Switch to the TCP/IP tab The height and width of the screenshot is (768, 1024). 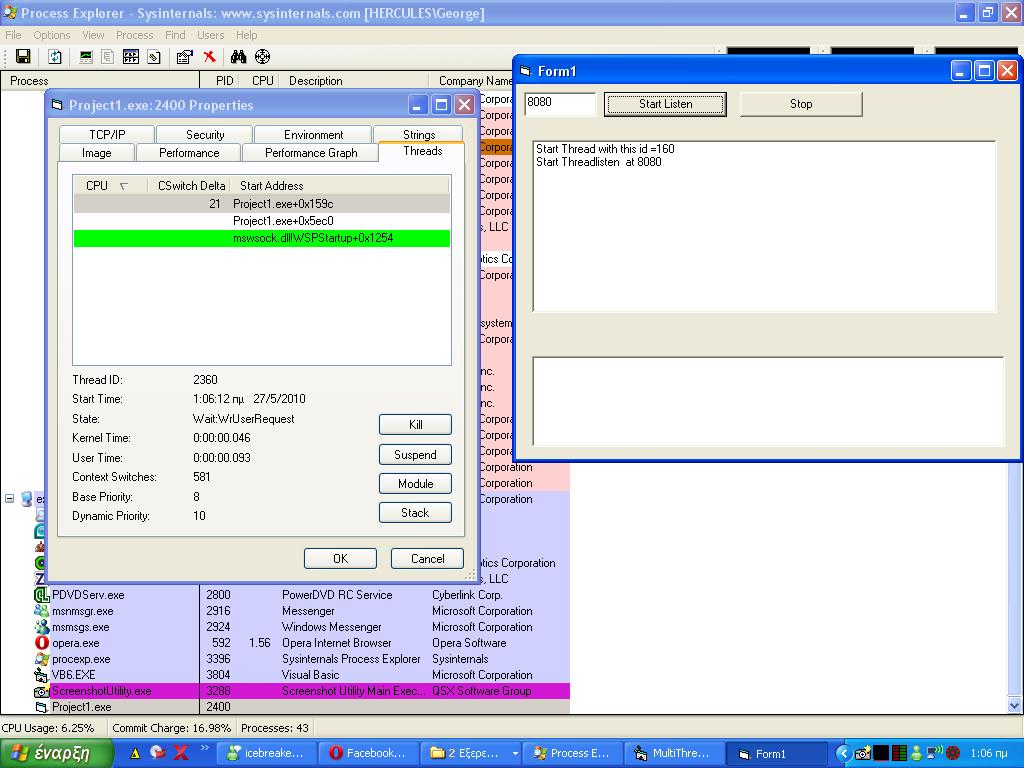(x=107, y=135)
